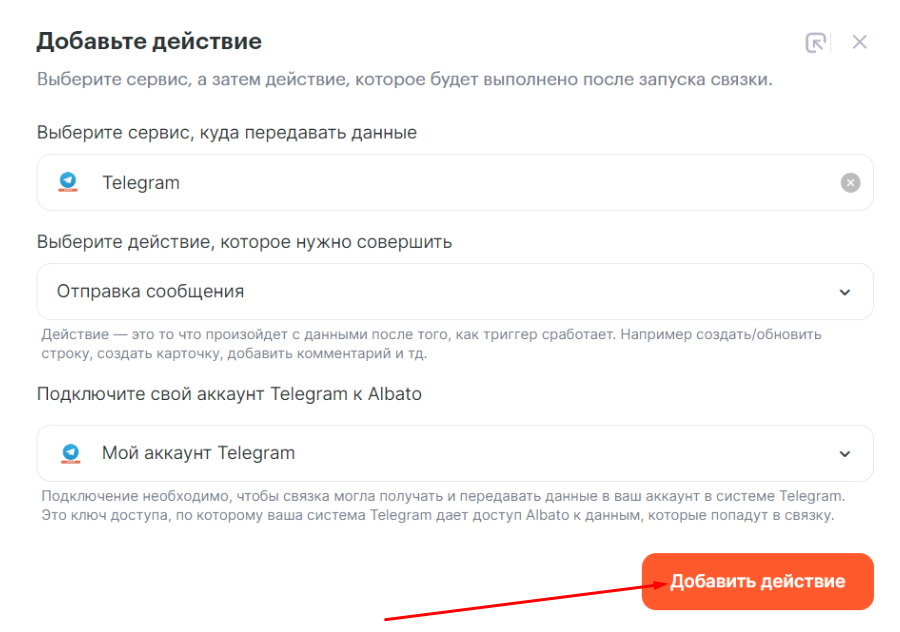This screenshot has height=632, width=900.
Task: Click the Telegram logo in service field
Action: click(68, 182)
